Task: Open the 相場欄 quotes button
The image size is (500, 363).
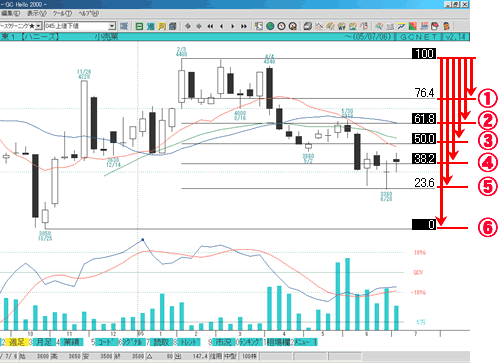Action: 278,342
